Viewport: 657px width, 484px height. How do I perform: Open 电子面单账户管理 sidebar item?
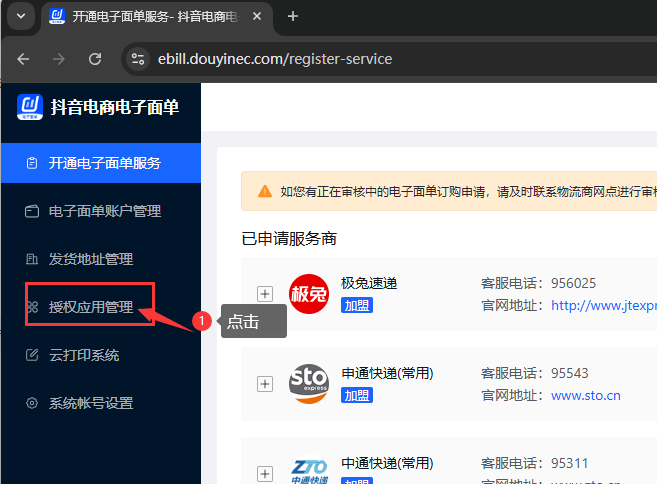(104, 211)
